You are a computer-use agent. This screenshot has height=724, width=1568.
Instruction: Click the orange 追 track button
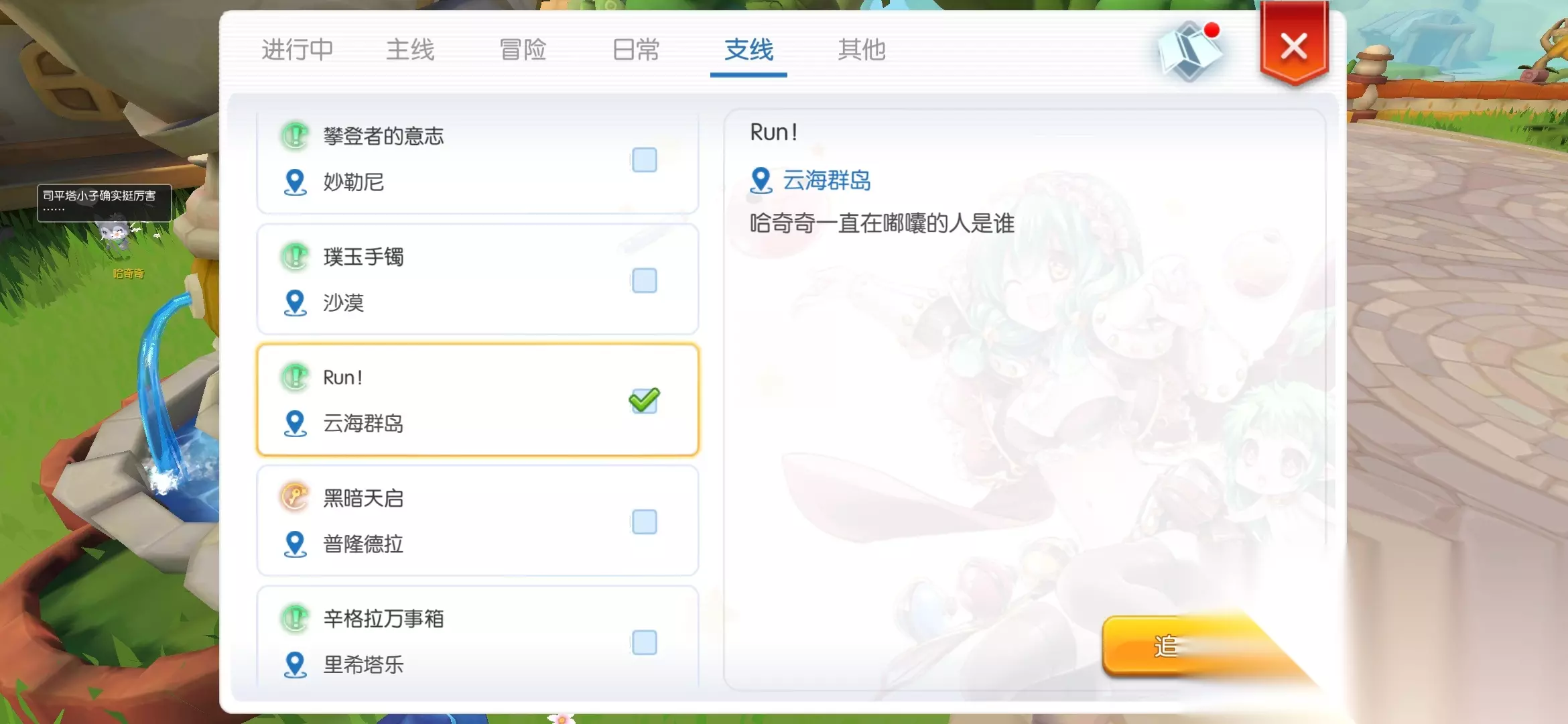tap(1179, 646)
